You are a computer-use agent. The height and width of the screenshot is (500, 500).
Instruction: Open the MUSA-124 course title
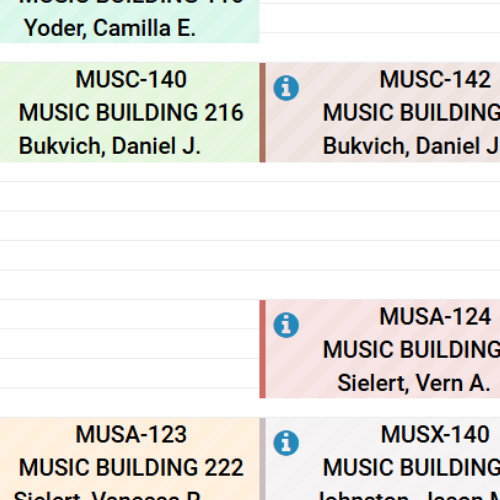[435, 316]
